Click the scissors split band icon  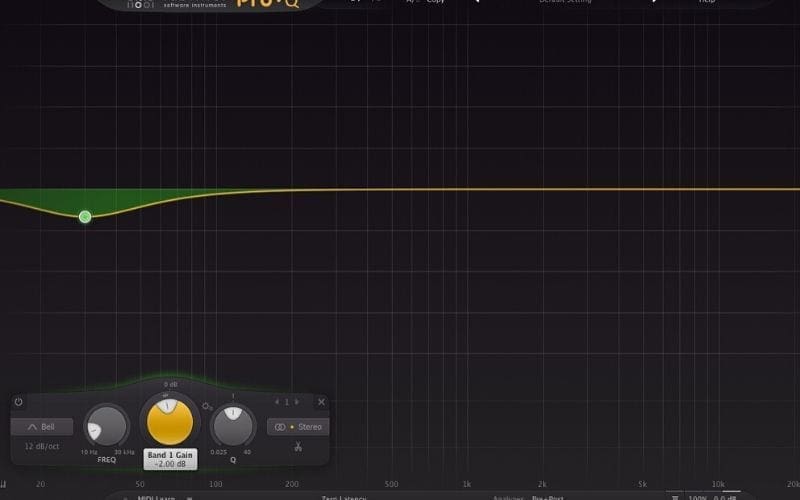tap(298, 446)
